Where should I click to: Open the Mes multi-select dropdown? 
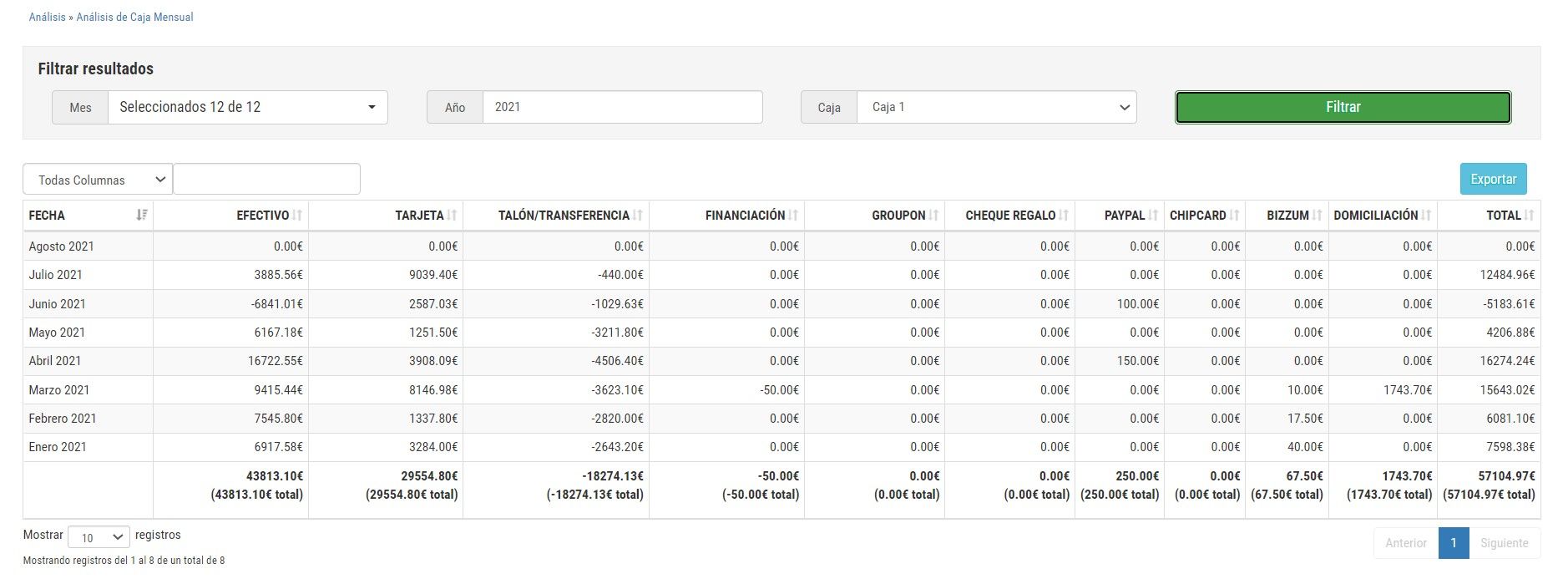pos(247,107)
